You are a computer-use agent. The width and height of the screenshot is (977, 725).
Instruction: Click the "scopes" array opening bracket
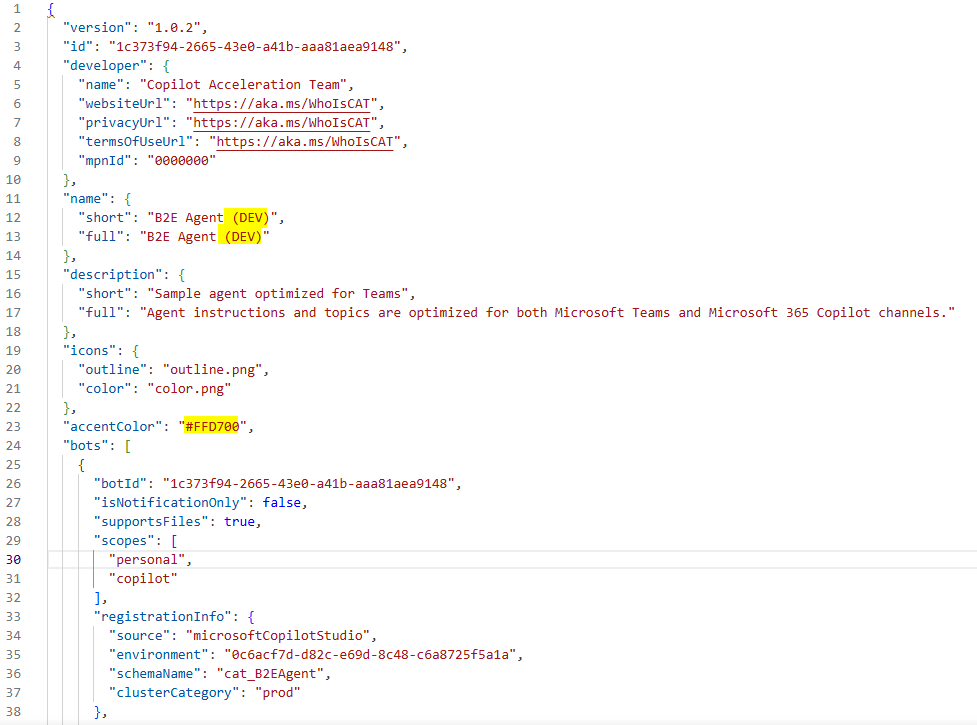pyautogui.click(x=173, y=540)
